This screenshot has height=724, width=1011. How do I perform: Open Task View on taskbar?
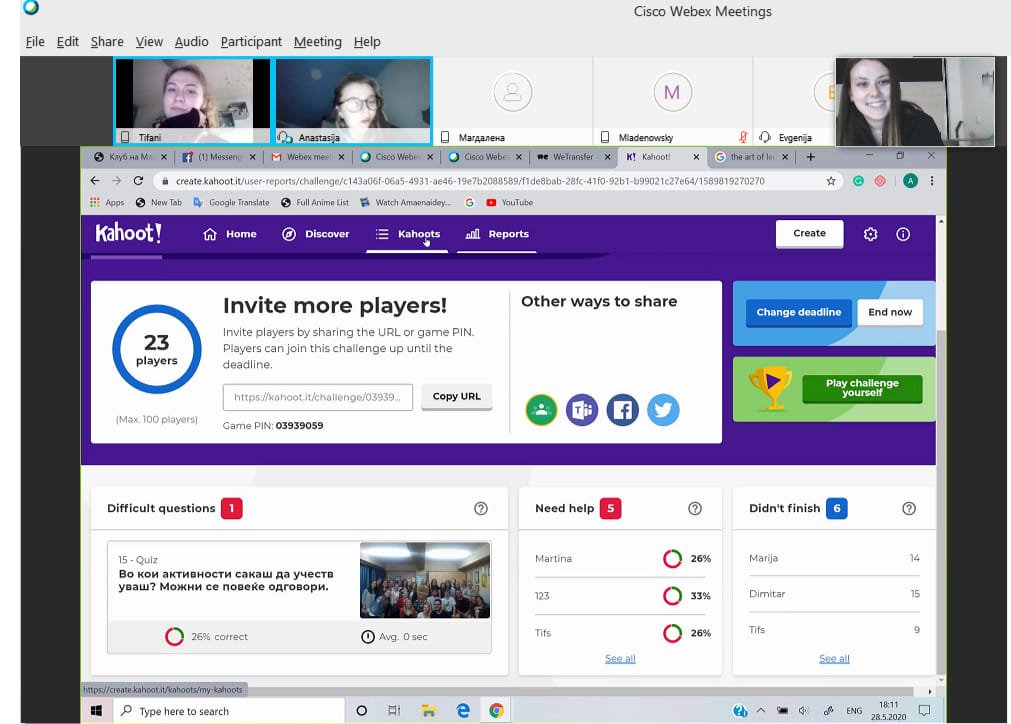394,710
